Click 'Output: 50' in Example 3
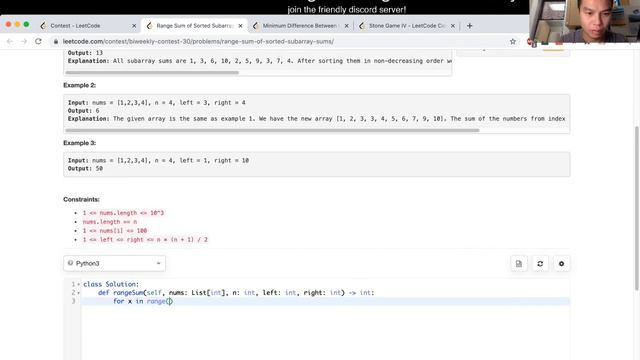Screen dimensions: 640x360 coord(85,168)
